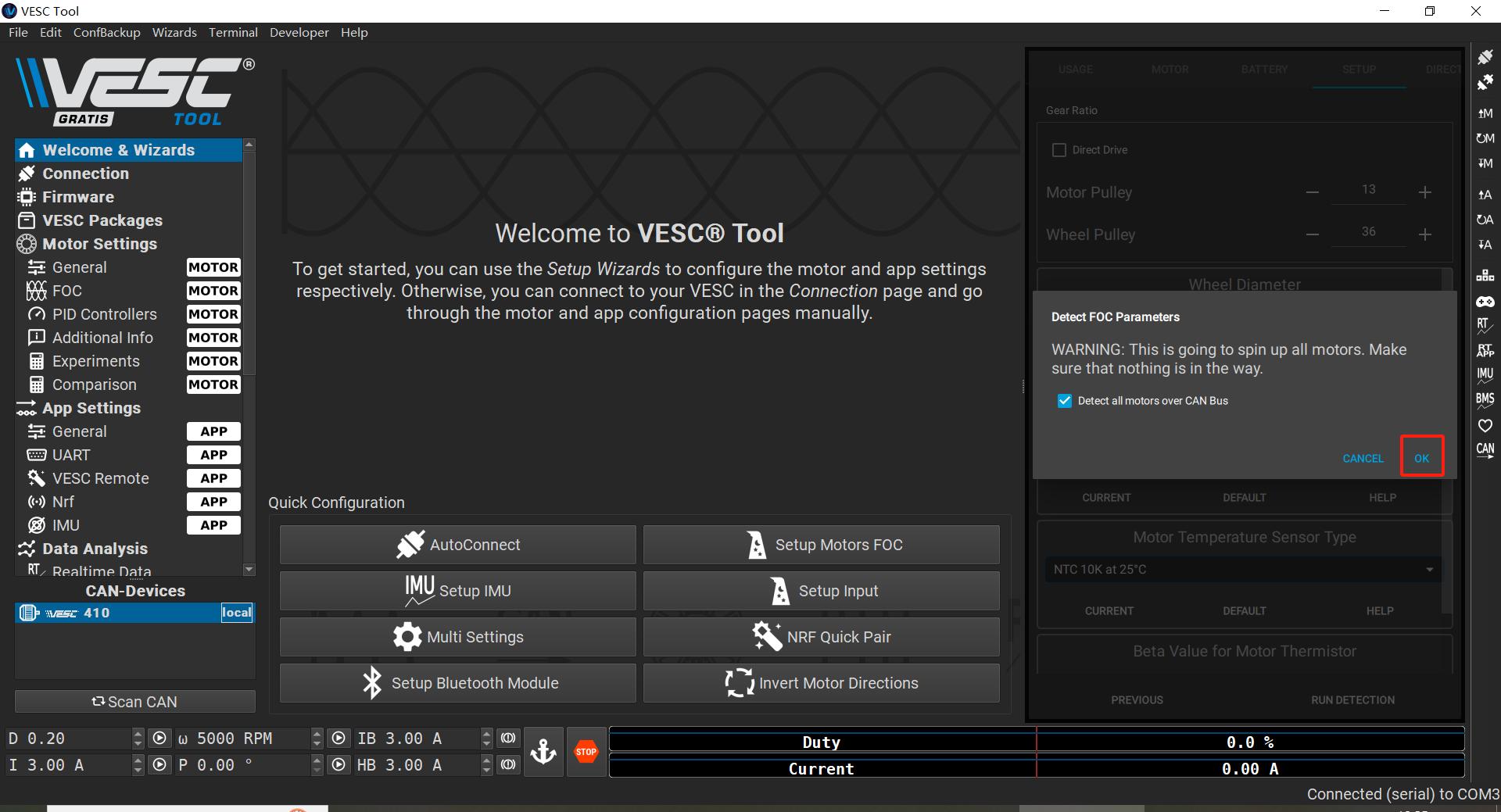This screenshot has height=812, width=1501.
Task: Open the ConfBackup menu
Action: pyautogui.click(x=107, y=33)
